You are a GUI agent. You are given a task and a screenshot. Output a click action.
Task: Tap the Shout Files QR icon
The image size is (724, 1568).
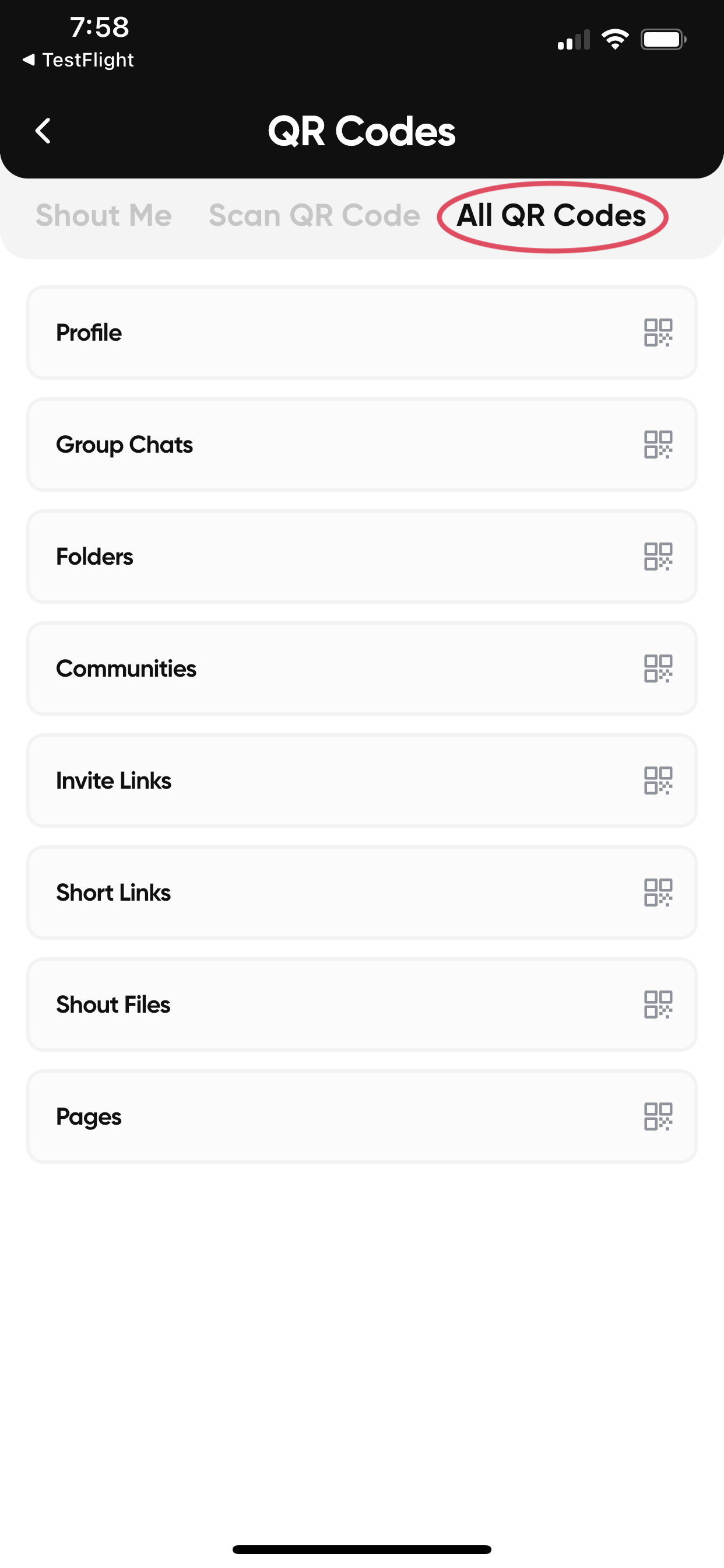click(x=658, y=1005)
